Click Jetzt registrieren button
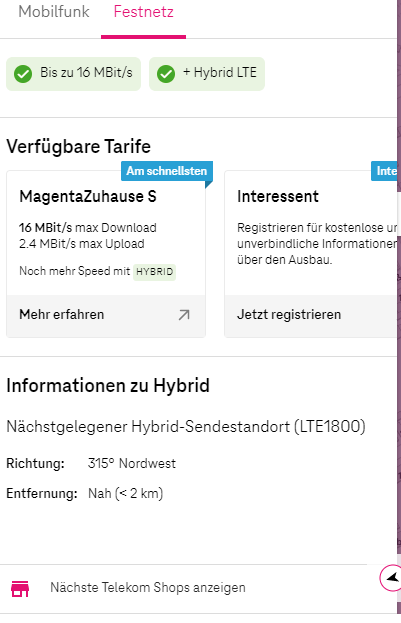Screen dimensions: 401x623 pyautogui.click(x=289, y=315)
